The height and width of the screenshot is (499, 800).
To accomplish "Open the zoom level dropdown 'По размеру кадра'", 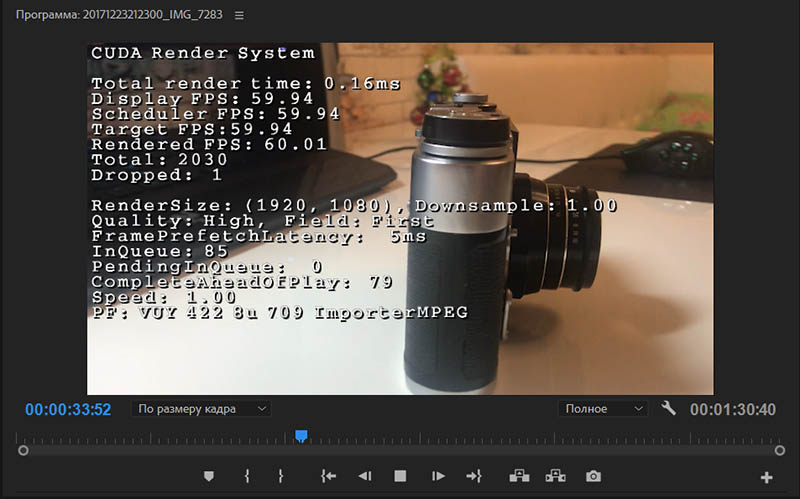I will [202, 409].
